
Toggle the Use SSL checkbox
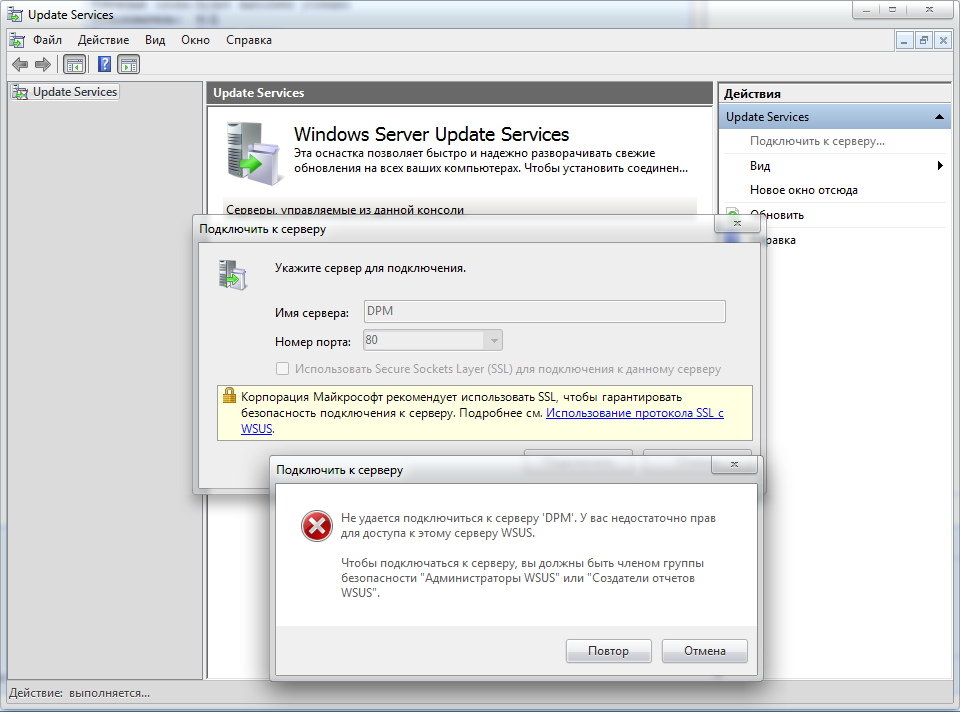coord(282,369)
